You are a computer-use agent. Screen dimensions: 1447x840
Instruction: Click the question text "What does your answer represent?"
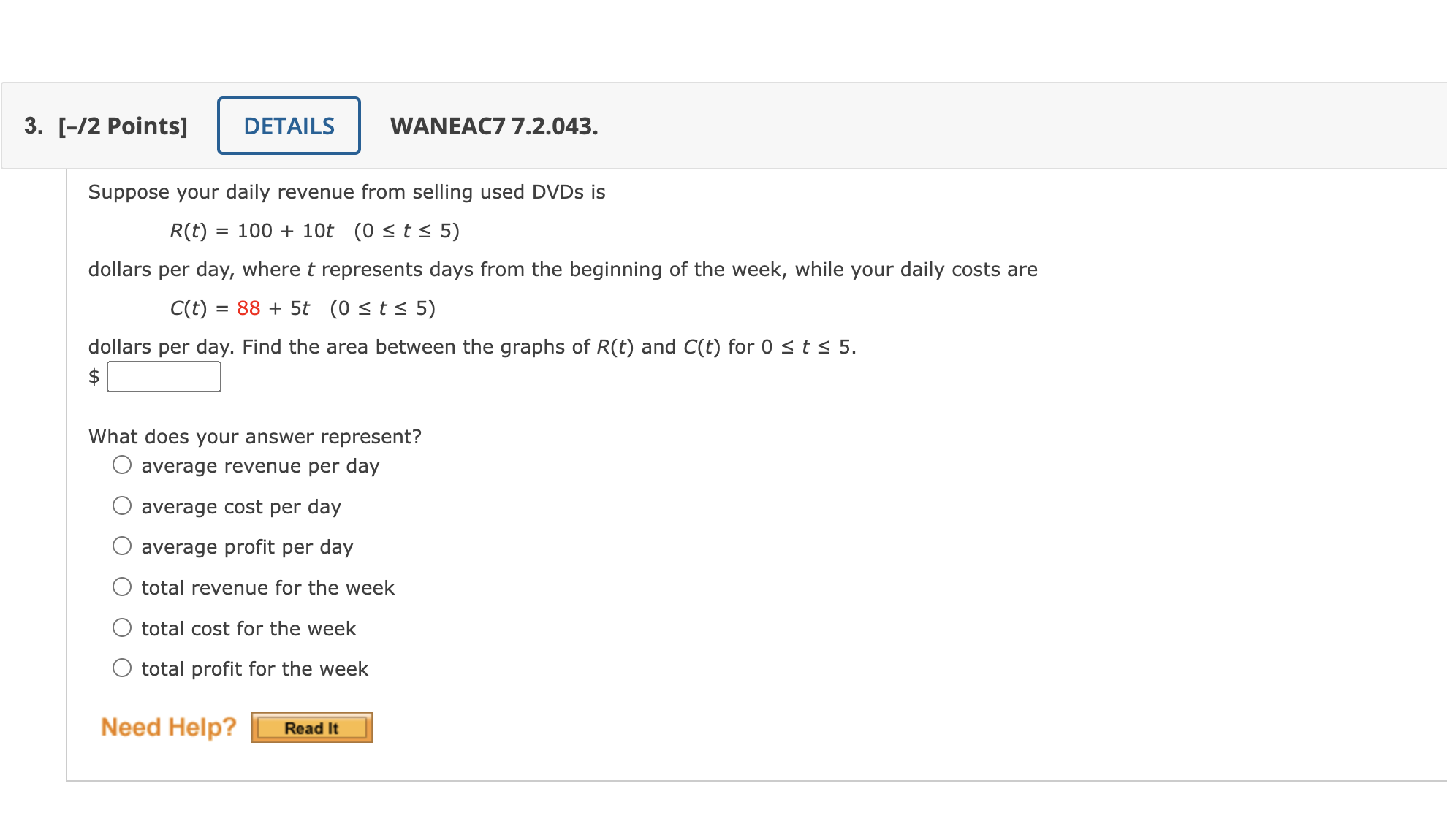point(254,436)
